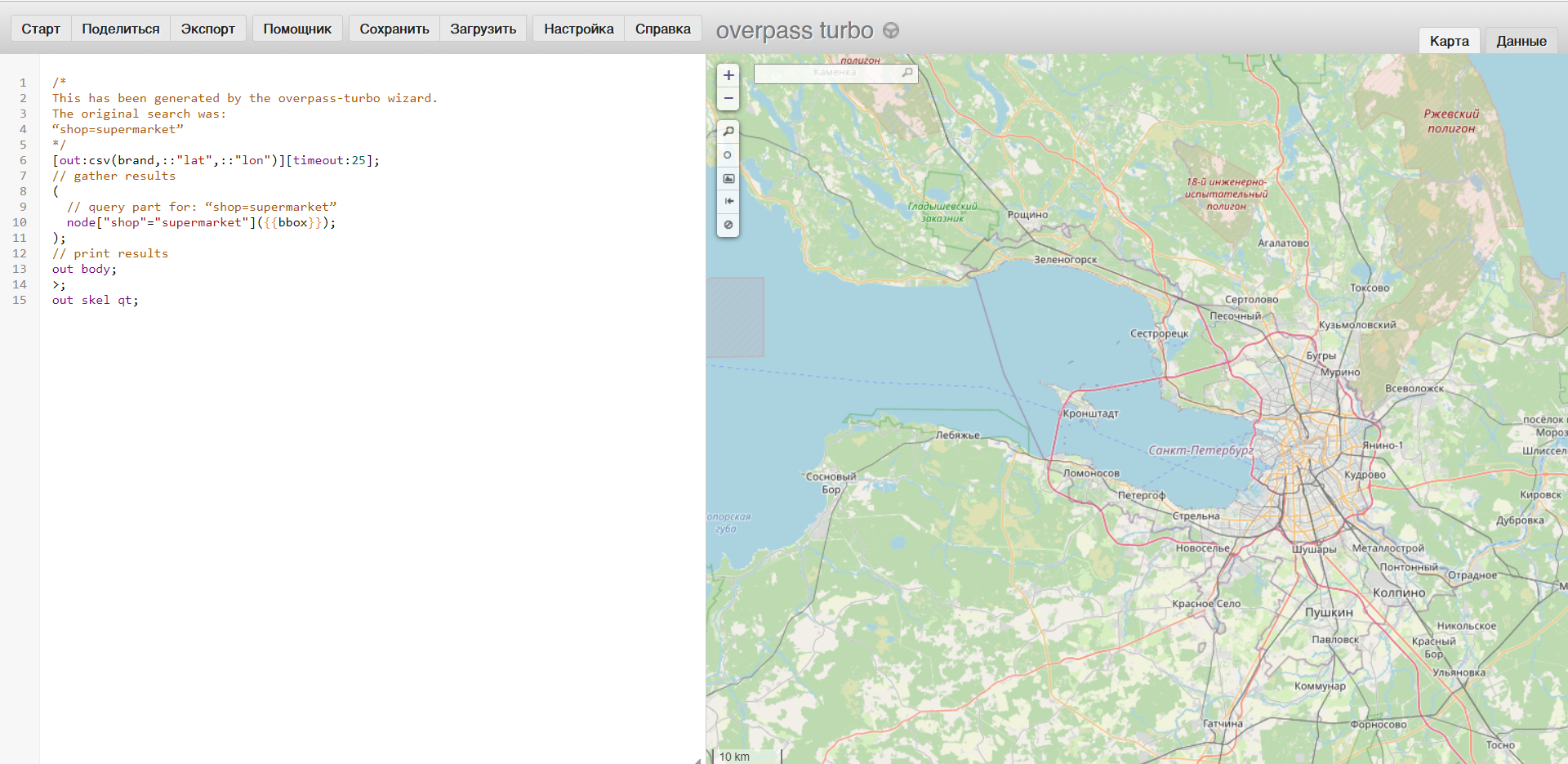1568x764 pixels.
Task: Click the locate-me circle icon
Action: tap(728, 155)
